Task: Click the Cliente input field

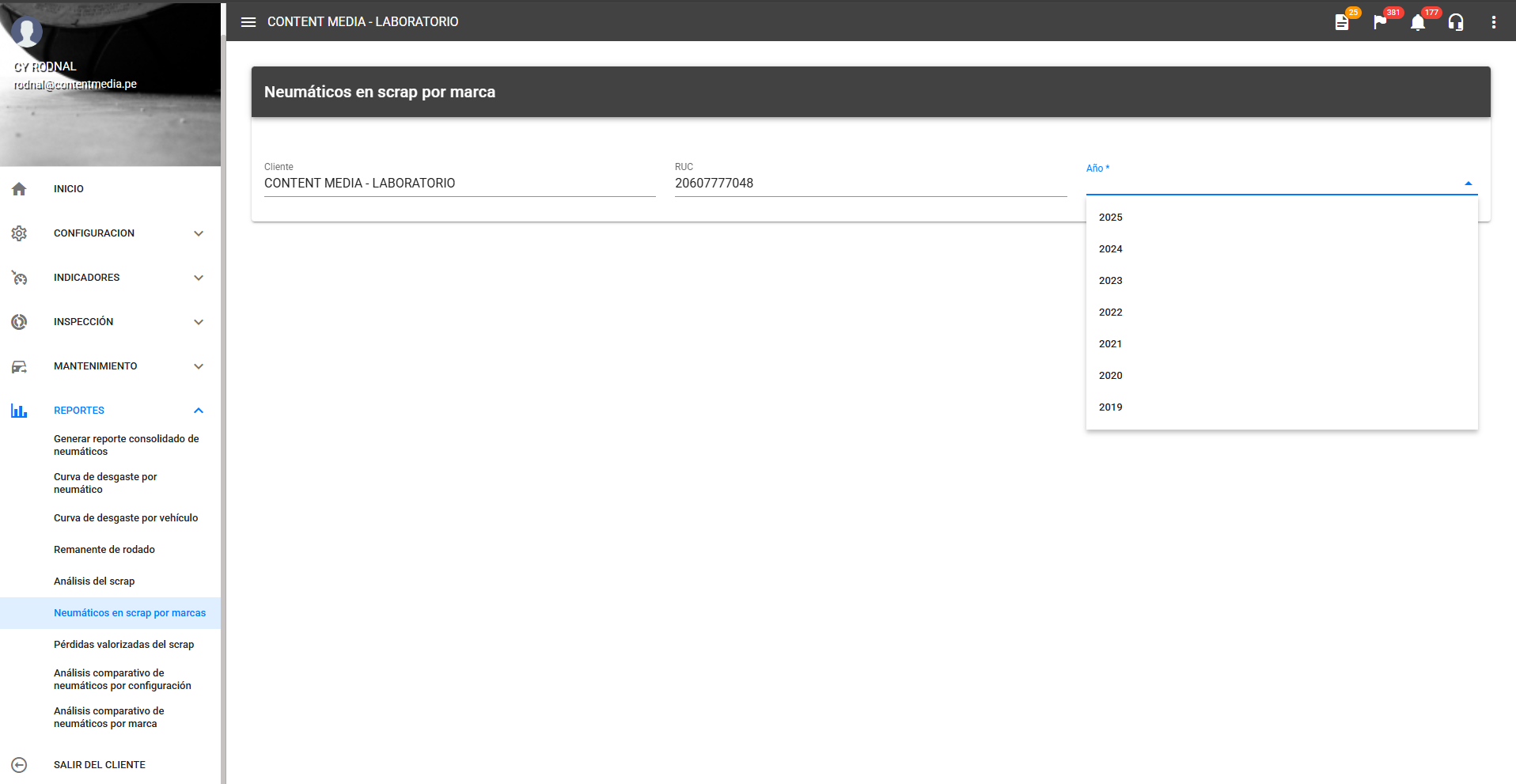Action: 459,184
